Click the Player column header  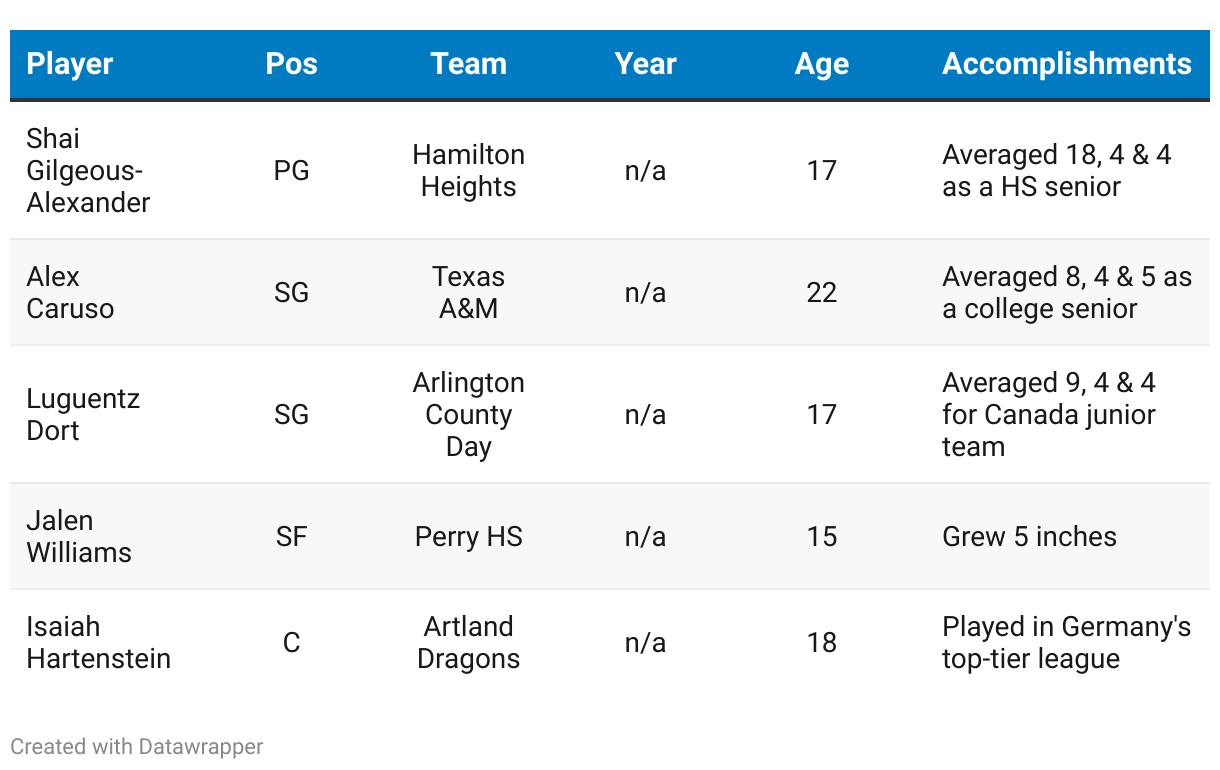click(x=70, y=64)
